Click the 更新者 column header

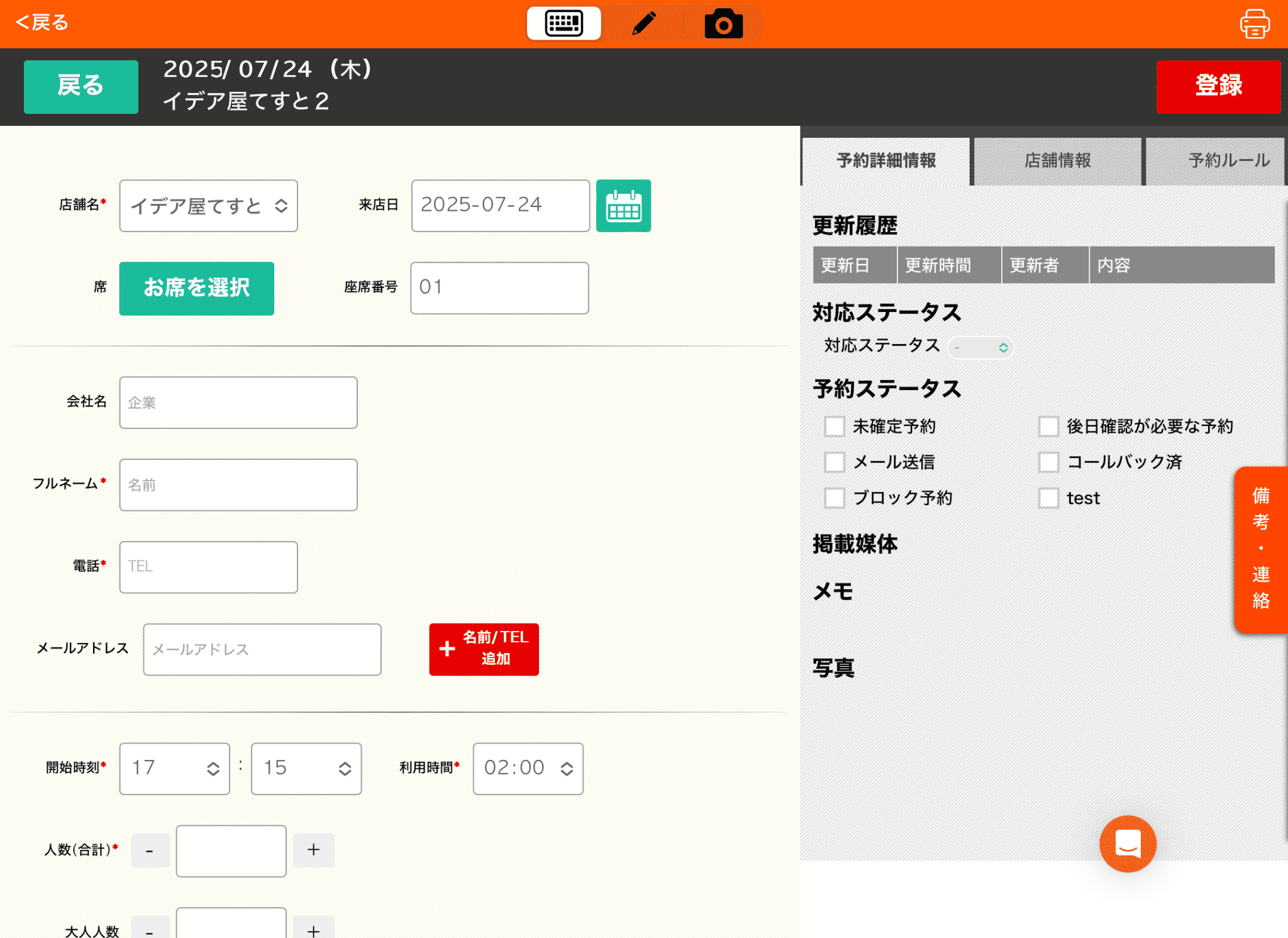[x=1045, y=265]
